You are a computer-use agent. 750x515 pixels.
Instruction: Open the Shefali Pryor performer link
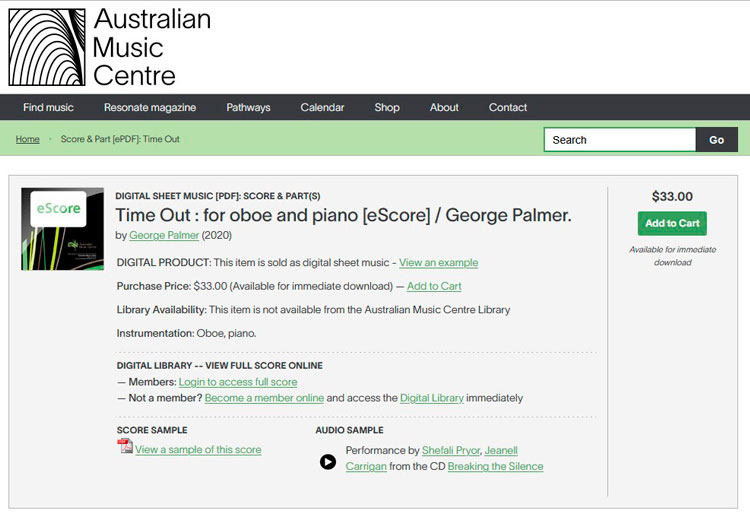click(451, 450)
